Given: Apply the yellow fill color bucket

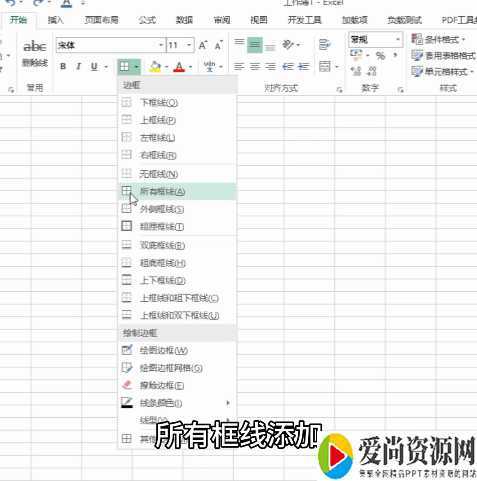Looking at the screenshot, I should (x=155, y=67).
